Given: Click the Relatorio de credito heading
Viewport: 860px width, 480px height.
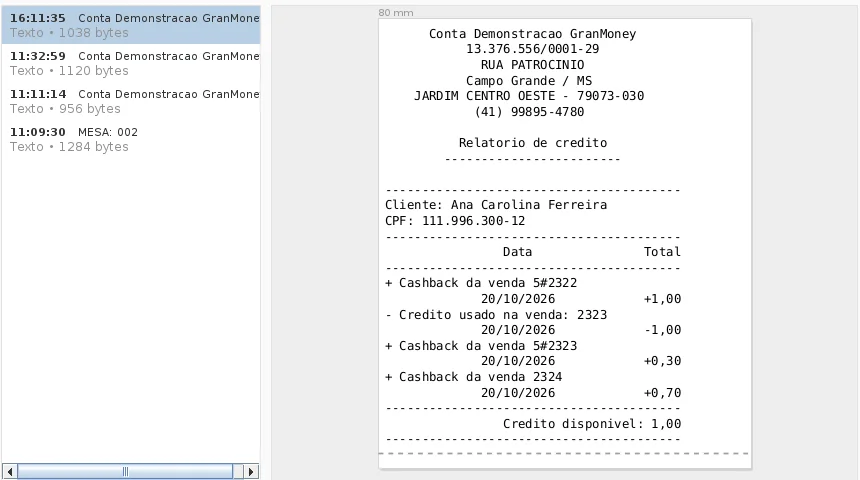Looking at the screenshot, I should click(x=533, y=143).
